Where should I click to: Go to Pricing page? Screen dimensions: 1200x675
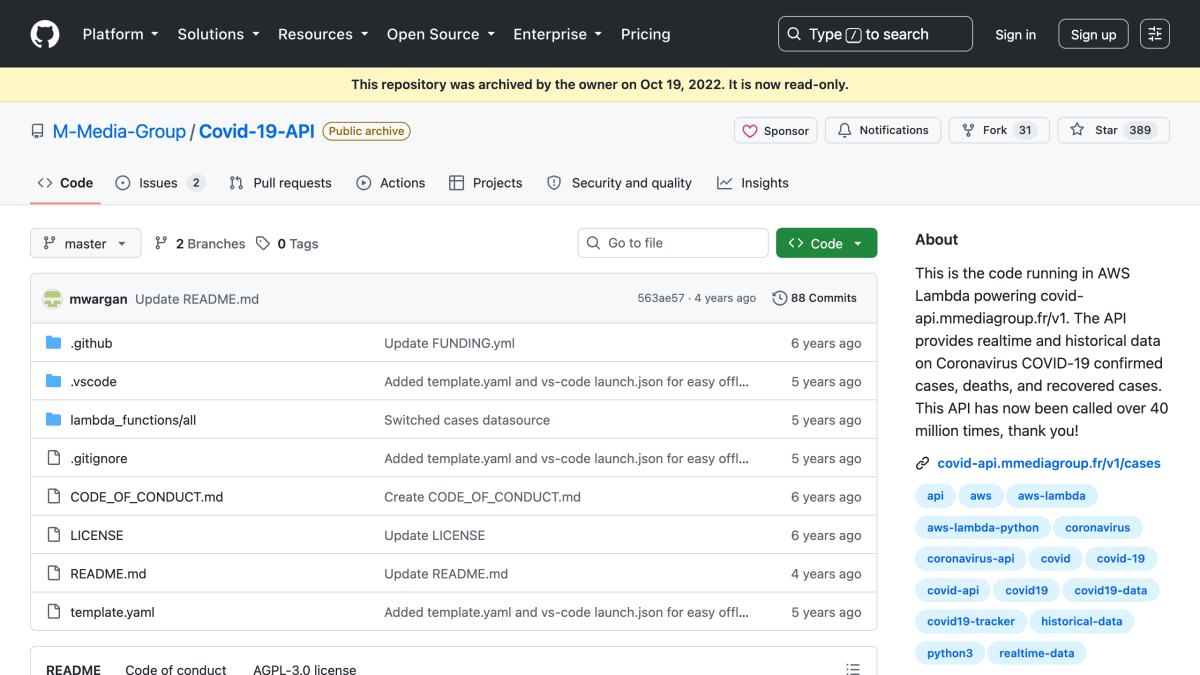pos(646,34)
